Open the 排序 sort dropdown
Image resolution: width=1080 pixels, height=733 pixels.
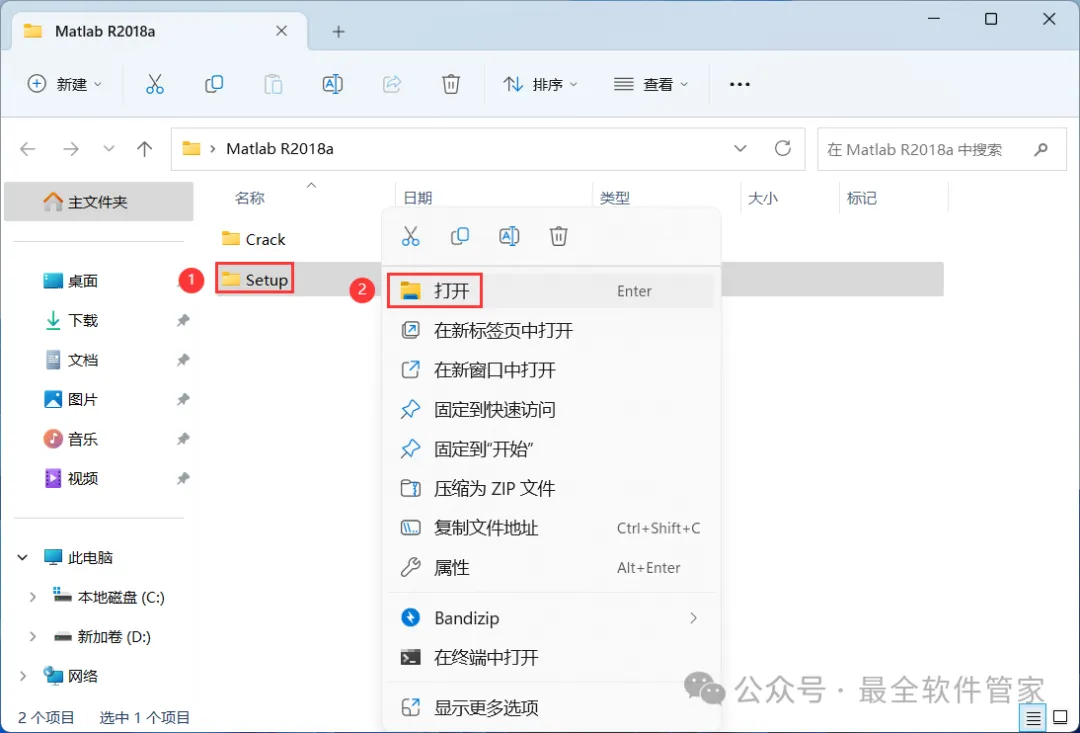(541, 84)
